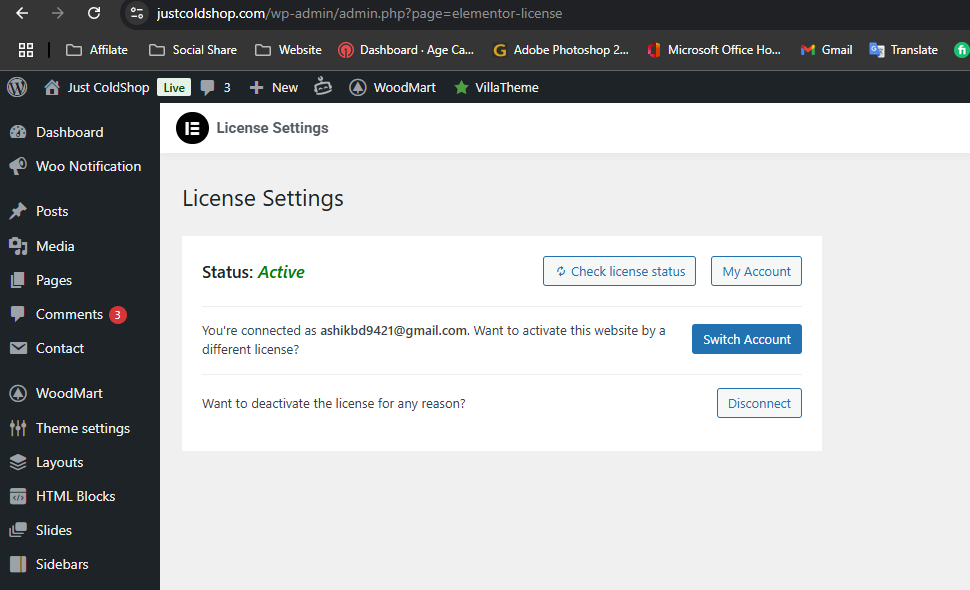
Task: Open Media library in sidebar
Action: [55, 246]
